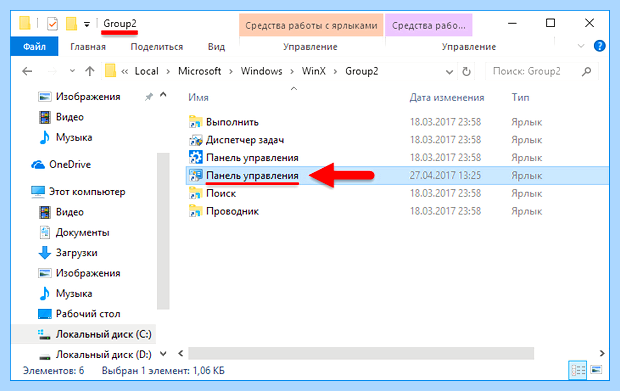The width and height of the screenshot is (620, 391).
Task: Select Локальный диск (C:)
Action: click(x=103, y=334)
